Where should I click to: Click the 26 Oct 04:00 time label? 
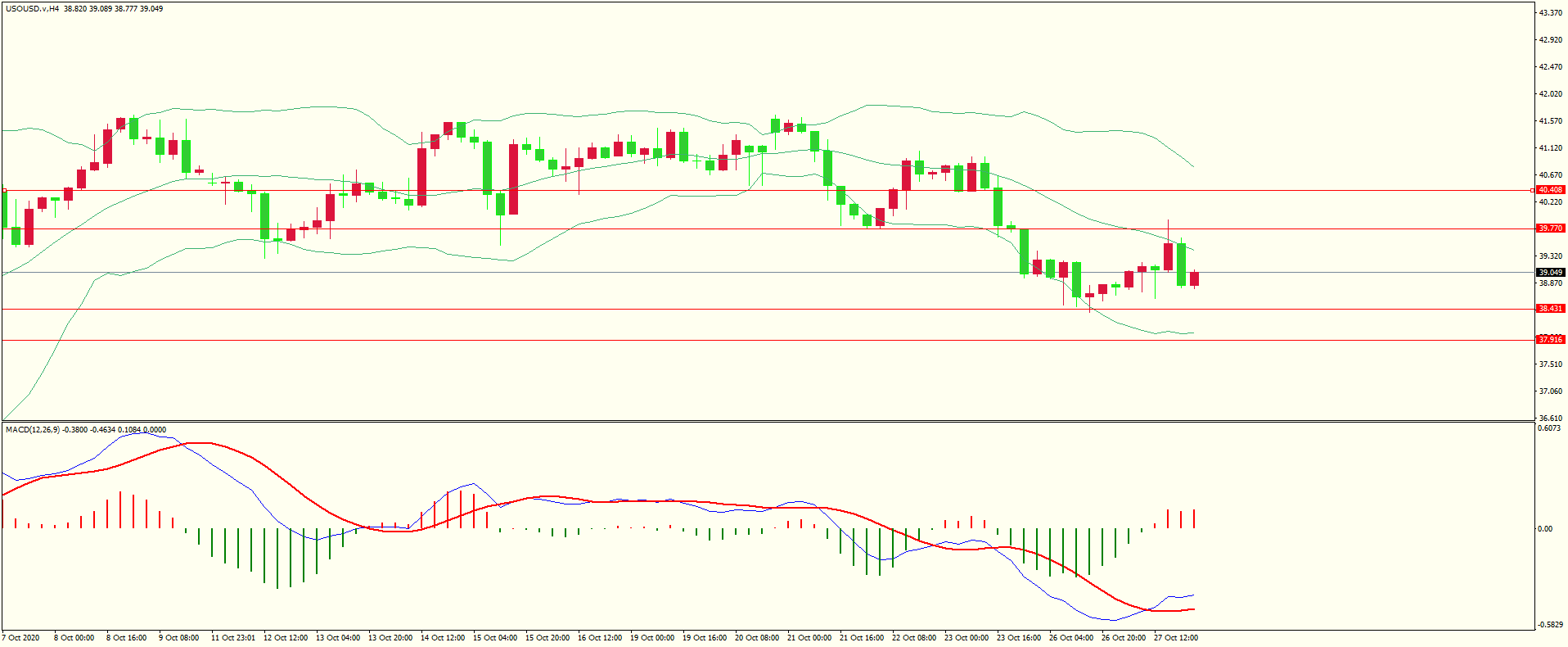tap(1071, 638)
